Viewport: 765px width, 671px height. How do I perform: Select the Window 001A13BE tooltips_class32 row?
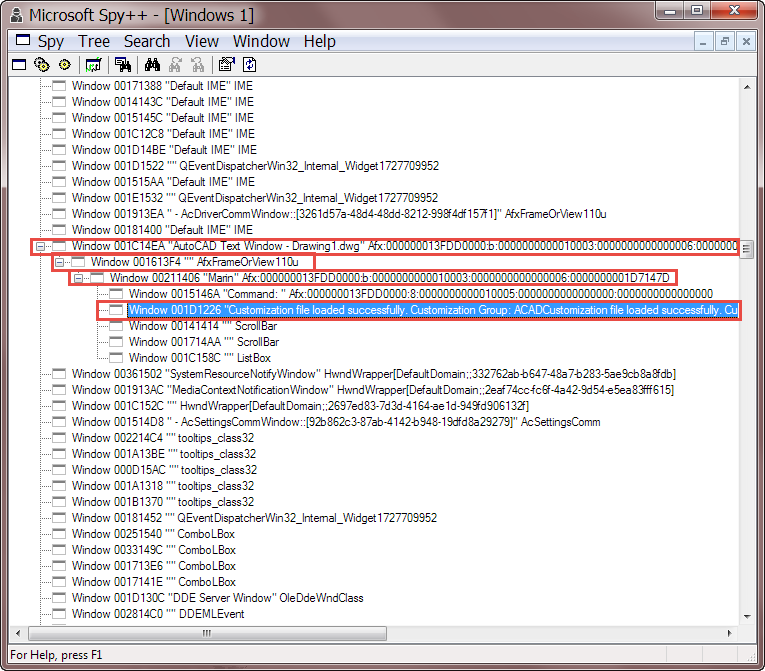tap(164, 454)
